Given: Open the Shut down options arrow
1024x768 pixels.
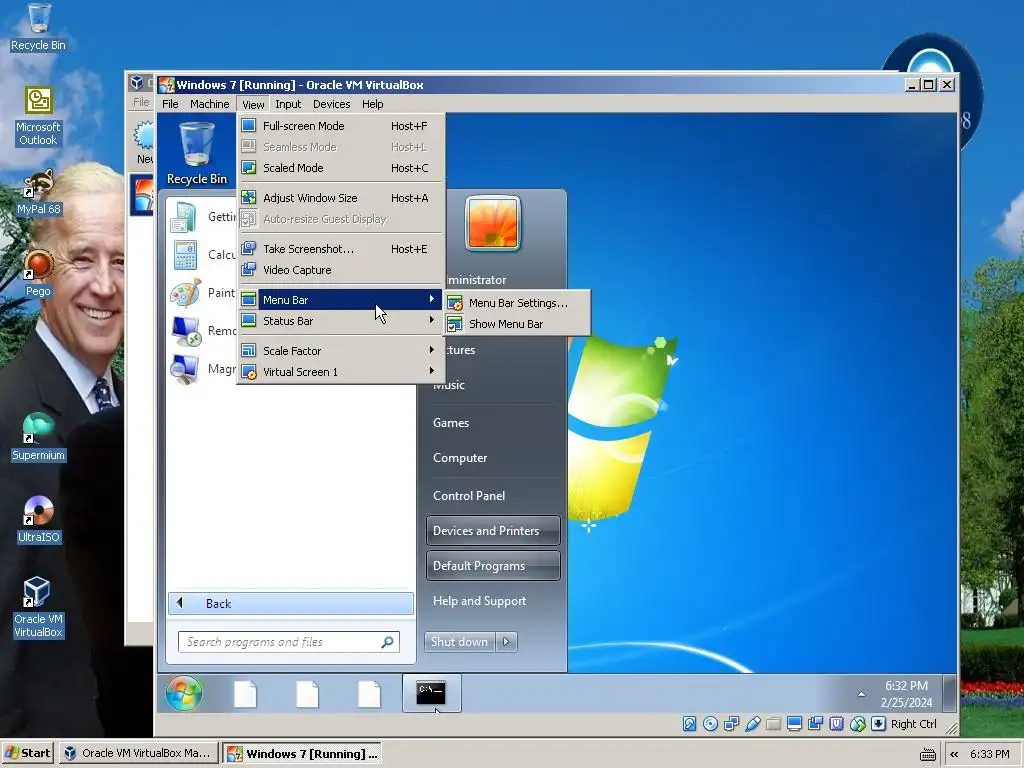Looking at the screenshot, I should click(x=506, y=642).
